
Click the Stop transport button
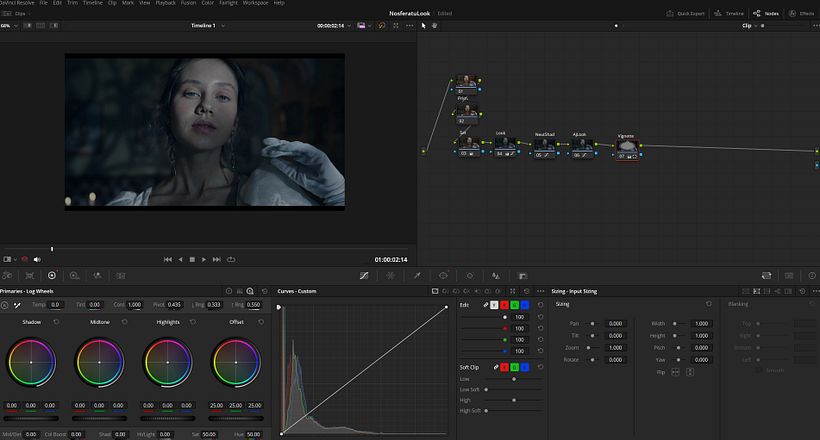[x=192, y=259]
